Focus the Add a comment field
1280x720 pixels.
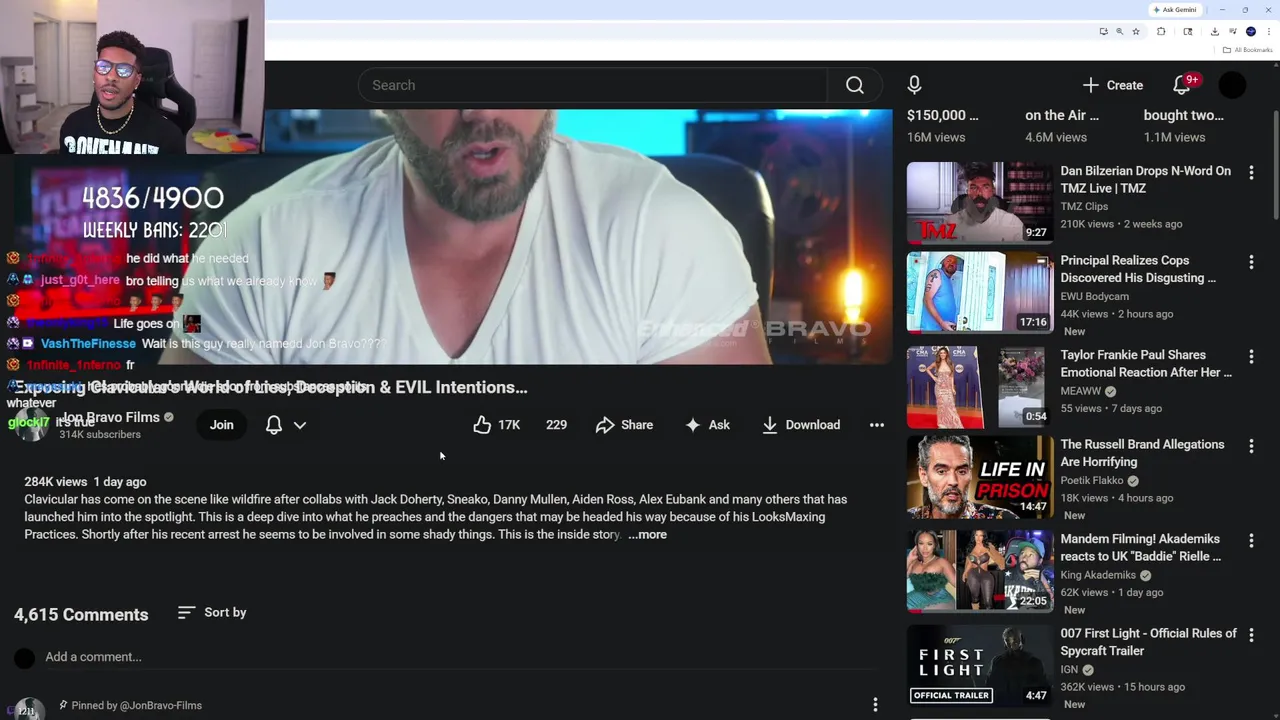click(460, 657)
